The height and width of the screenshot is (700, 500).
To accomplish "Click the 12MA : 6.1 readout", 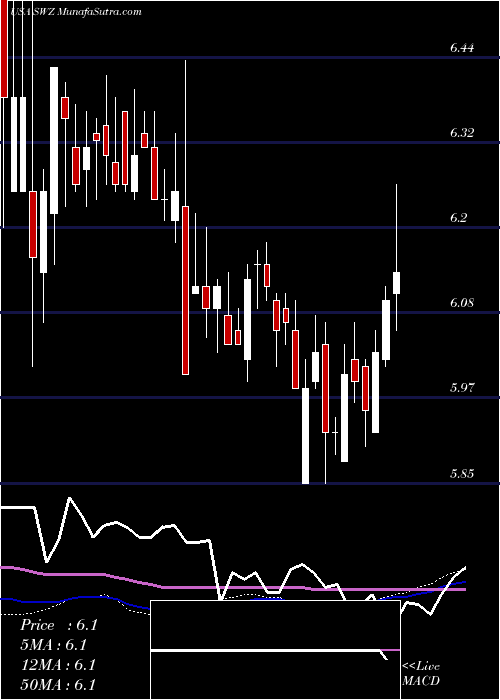I will click(x=58, y=665).
